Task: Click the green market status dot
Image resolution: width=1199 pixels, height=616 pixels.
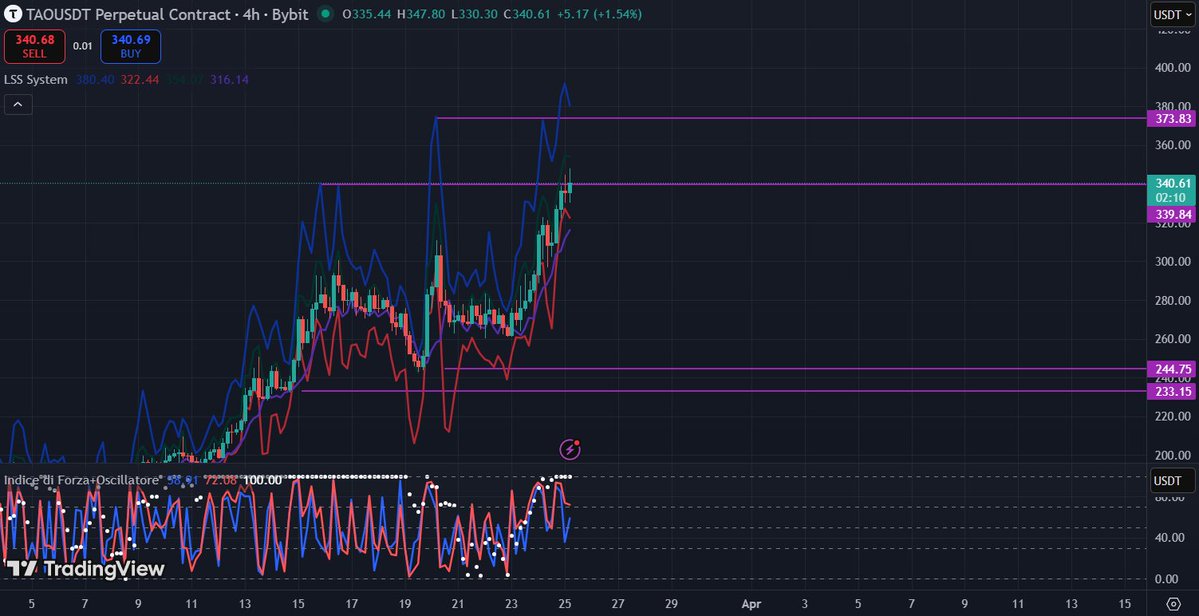Action: (326, 14)
